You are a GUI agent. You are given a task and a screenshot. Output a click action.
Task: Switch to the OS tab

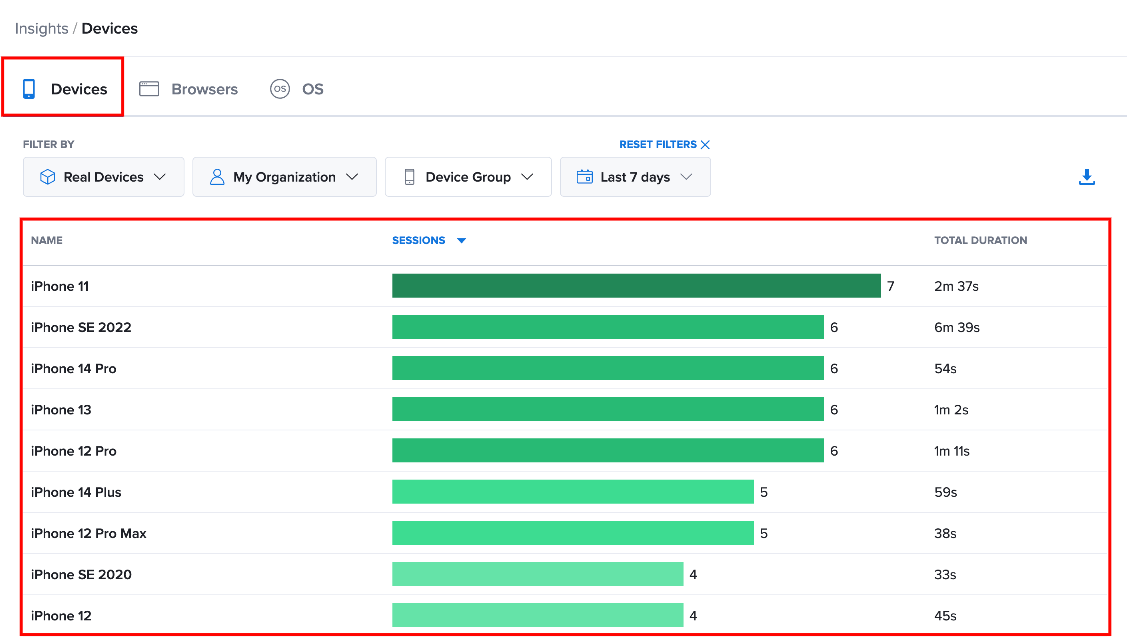(x=297, y=89)
